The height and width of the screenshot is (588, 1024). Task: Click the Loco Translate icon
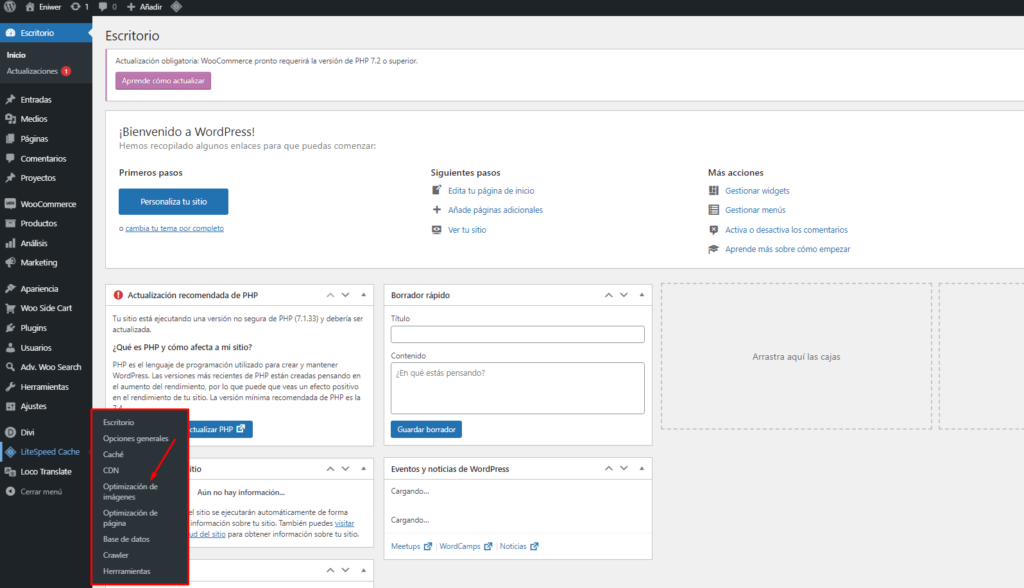[10, 472]
